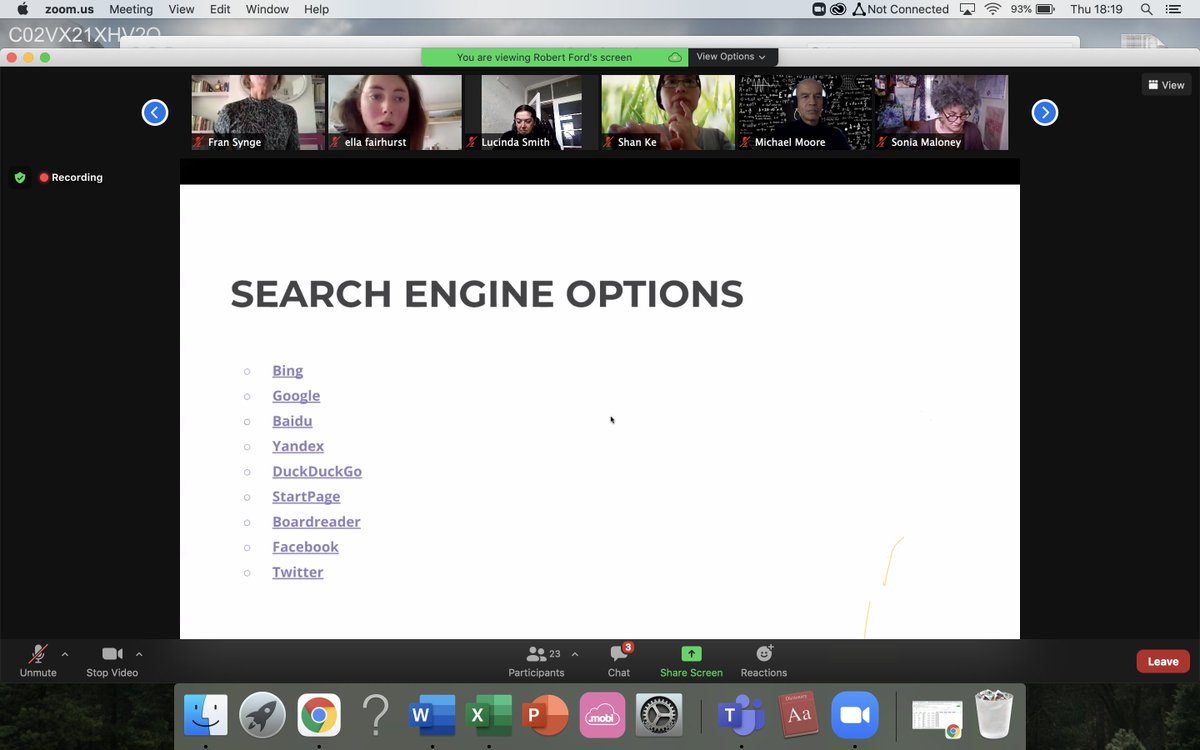Open the Google link
Screen dimensions: 1200x750
pos(296,395)
